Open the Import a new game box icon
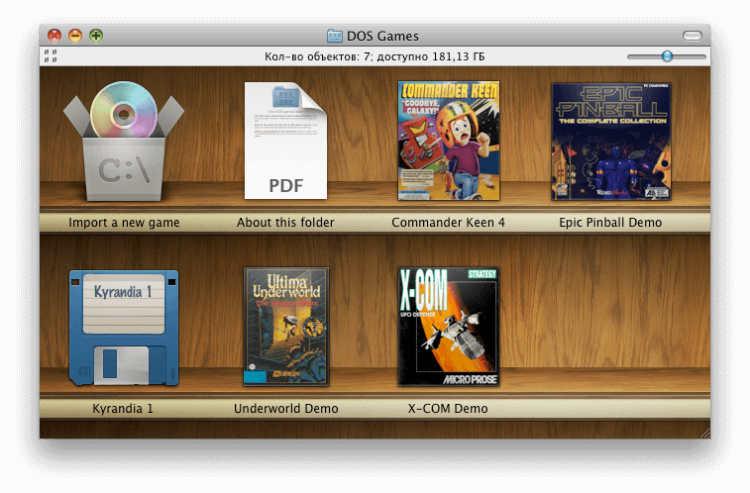Viewport: 750px width, 493px height. click(123, 141)
